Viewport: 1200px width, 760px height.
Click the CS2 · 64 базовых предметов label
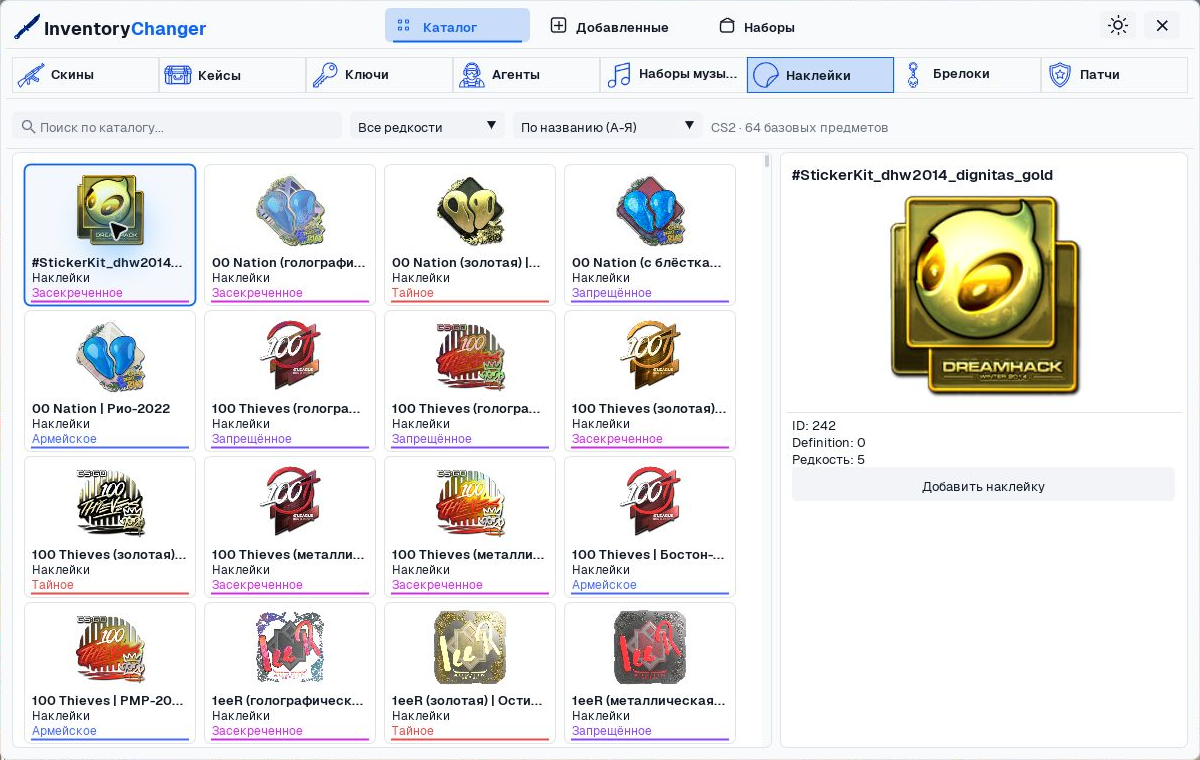pyautogui.click(x=799, y=127)
